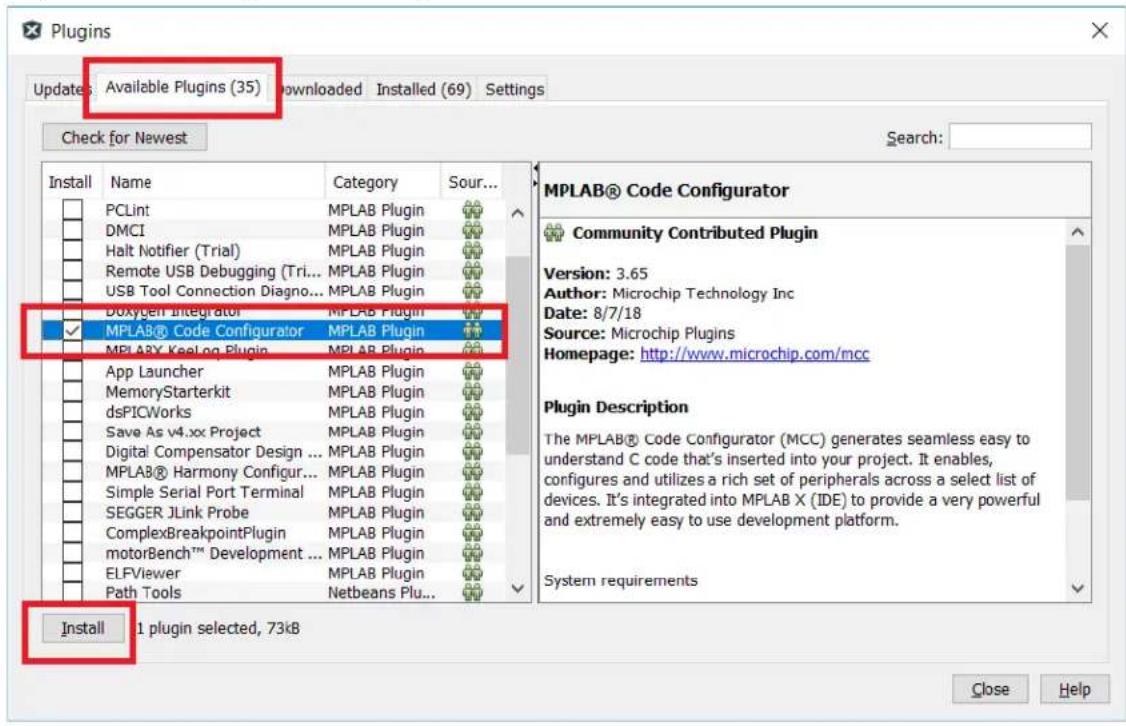1126x726 pixels.
Task: Click source icon for MemoryStarterkit
Action: (x=473, y=391)
